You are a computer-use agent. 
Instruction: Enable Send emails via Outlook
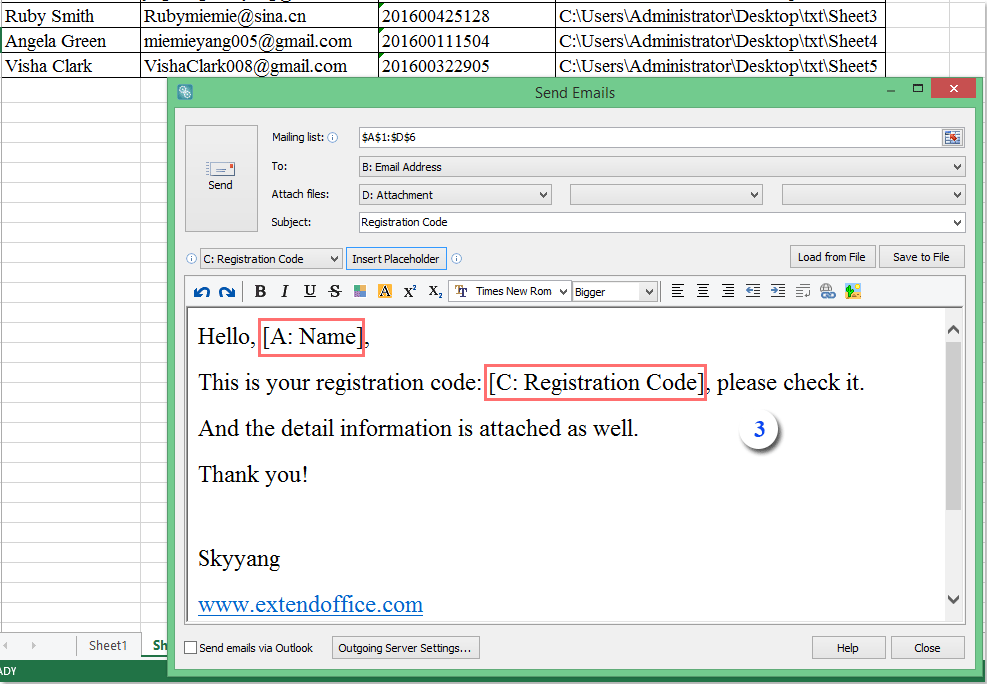pos(190,648)
